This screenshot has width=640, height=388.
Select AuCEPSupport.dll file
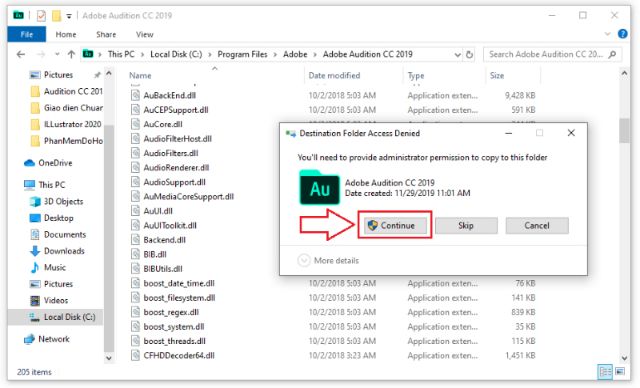[176, 110]
